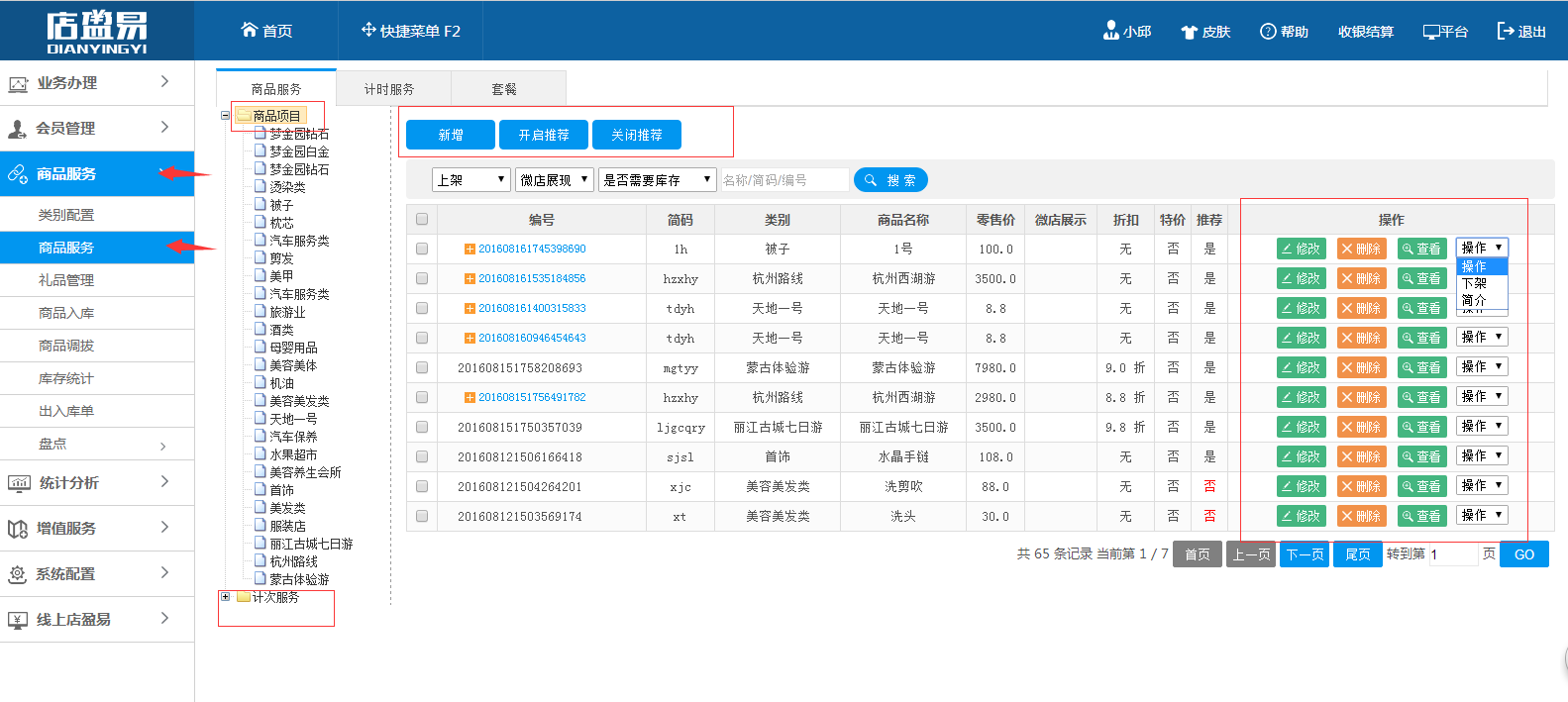Click the 开启推荐 button
The height and width of the screenshot is (702, 1568).
click(x=544, y=135)
